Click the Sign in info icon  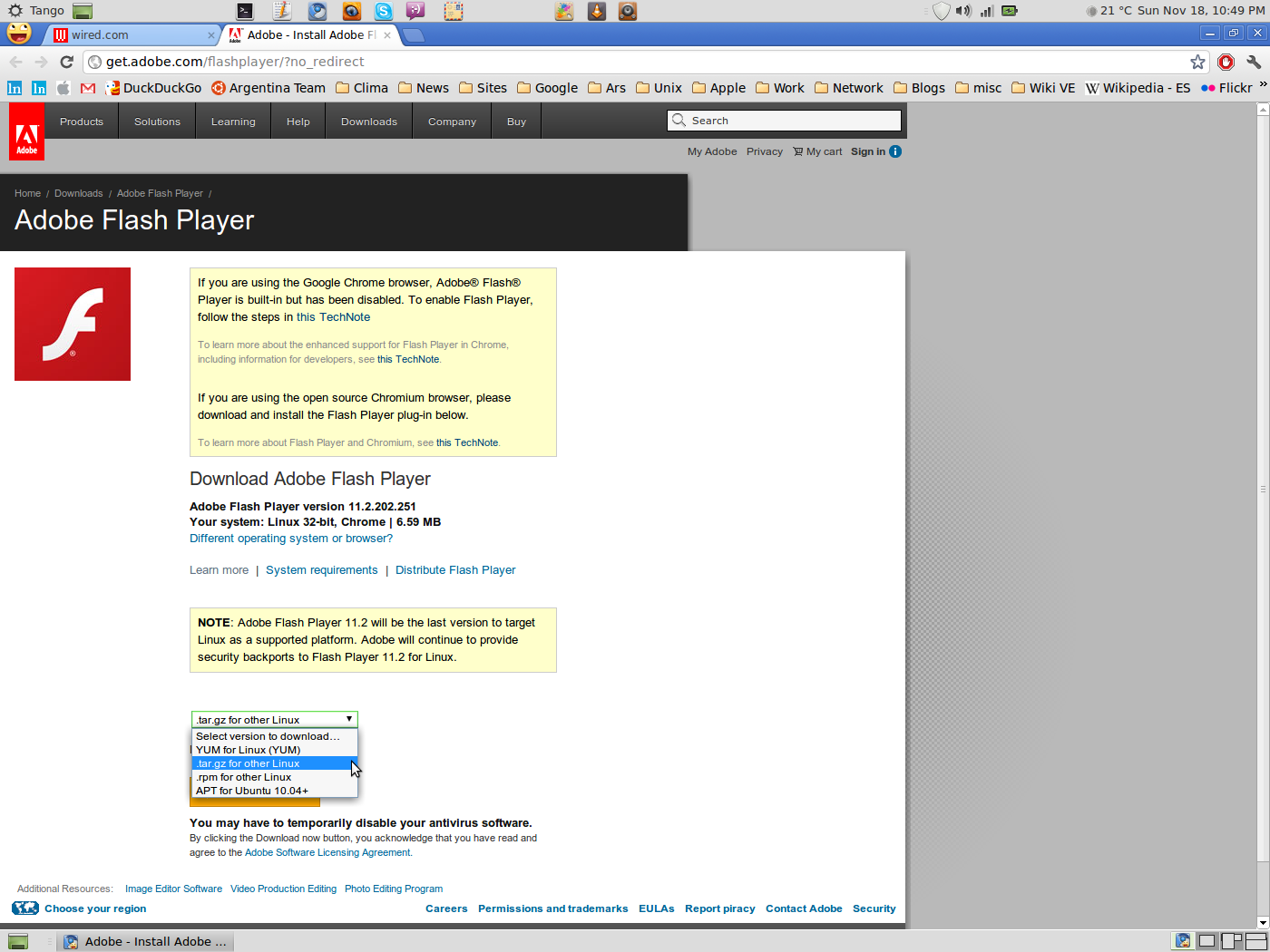pos(895,151)
